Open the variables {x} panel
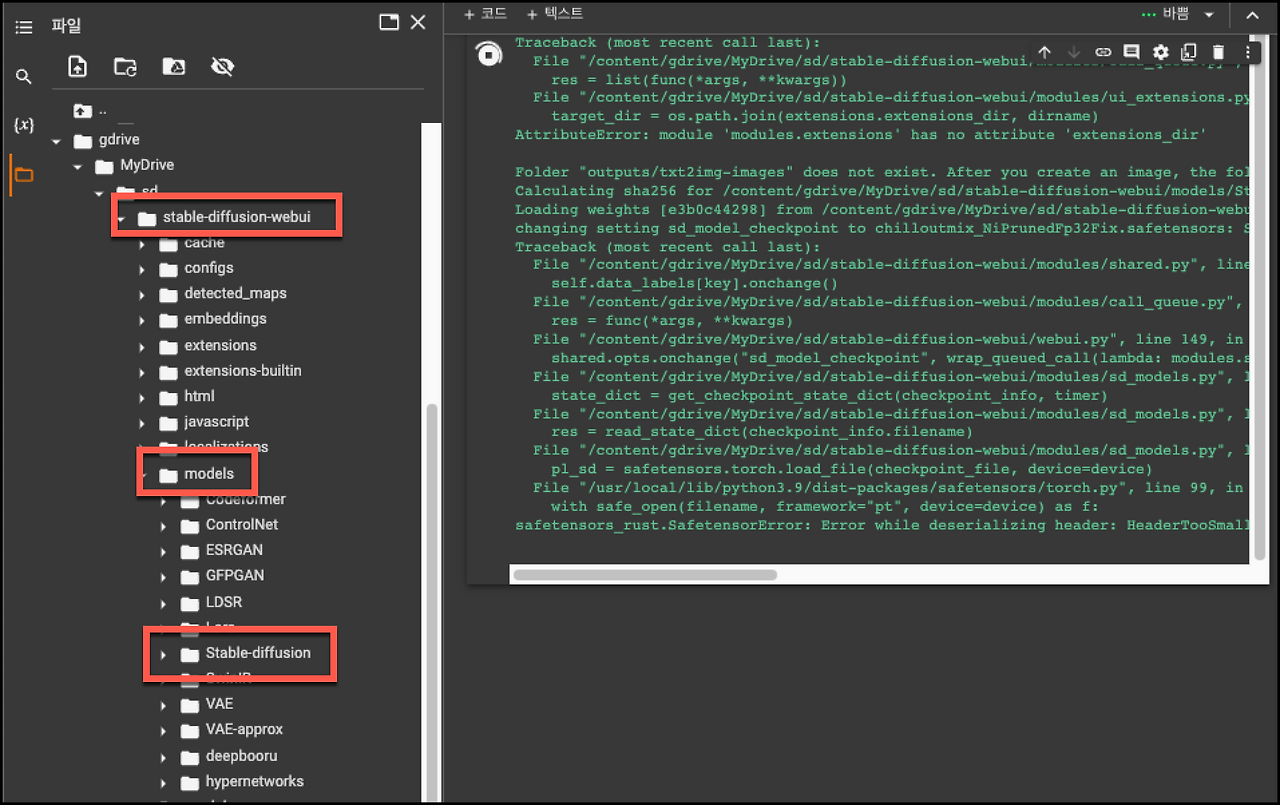The height and width of the screenshot is (805, 1280). 24,125
